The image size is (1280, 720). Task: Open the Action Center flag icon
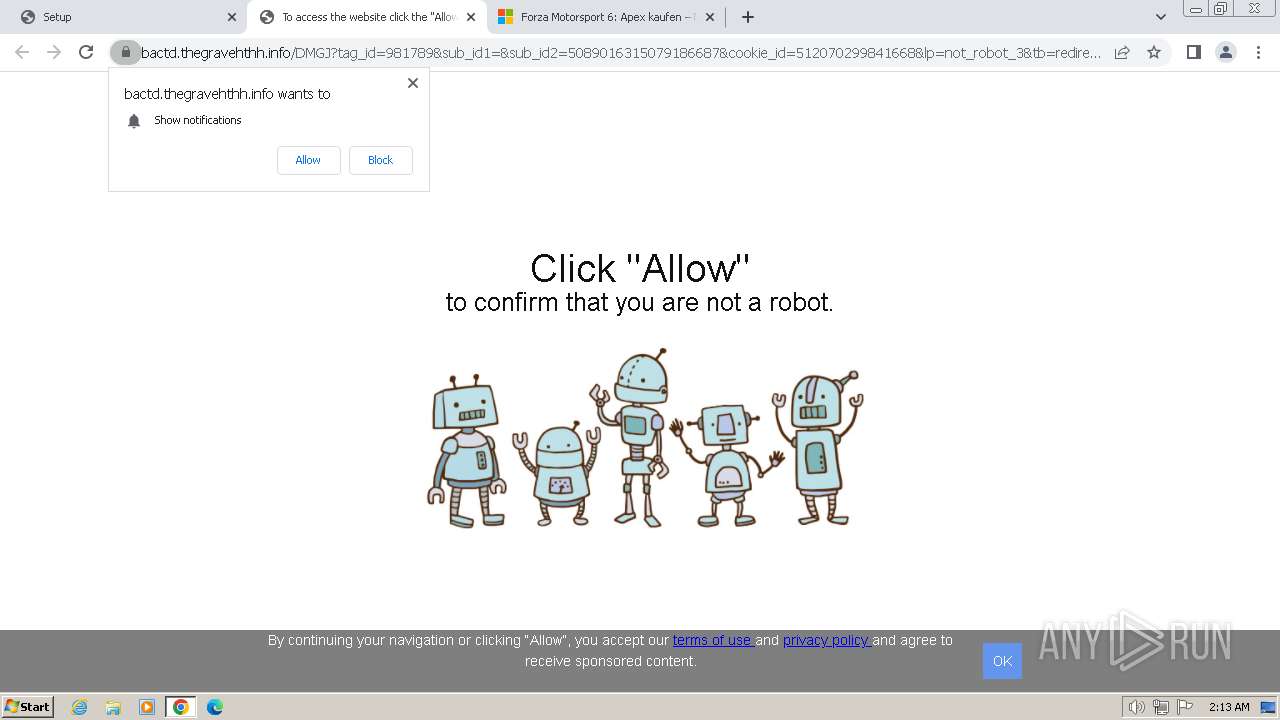point(1185,707)
